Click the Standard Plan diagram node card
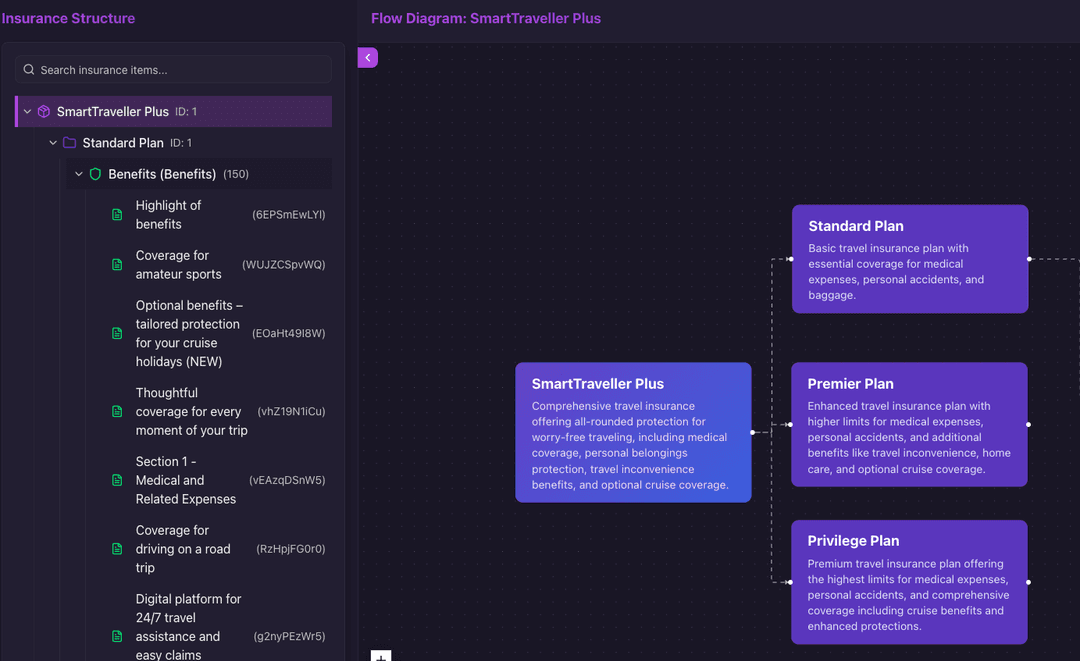 click(x=909, y=259)
